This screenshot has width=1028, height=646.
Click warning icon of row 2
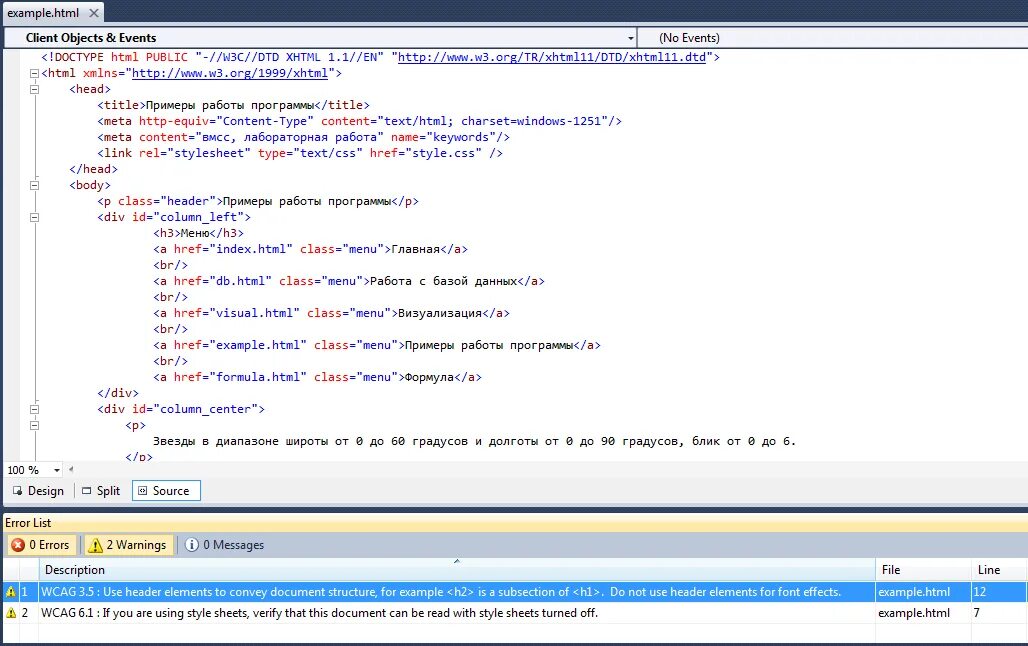10,613
